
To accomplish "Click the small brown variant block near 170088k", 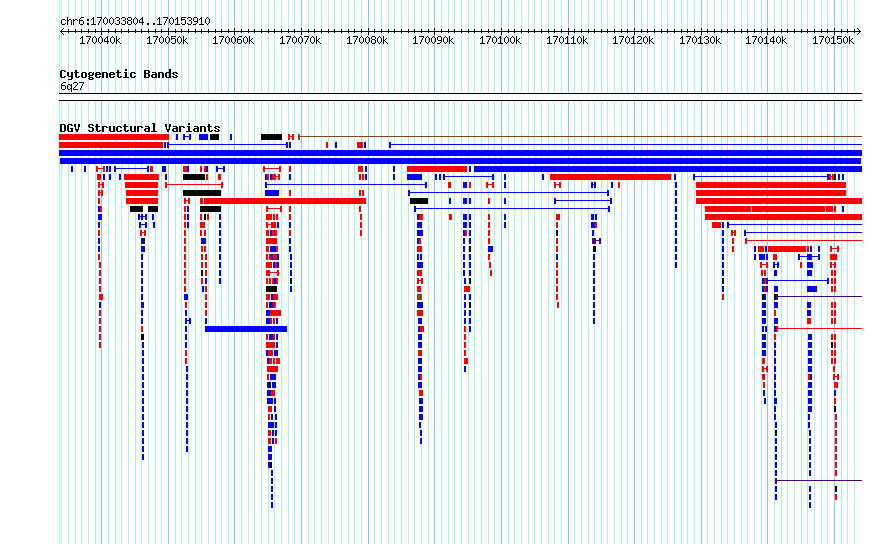I will click(419, 297).
